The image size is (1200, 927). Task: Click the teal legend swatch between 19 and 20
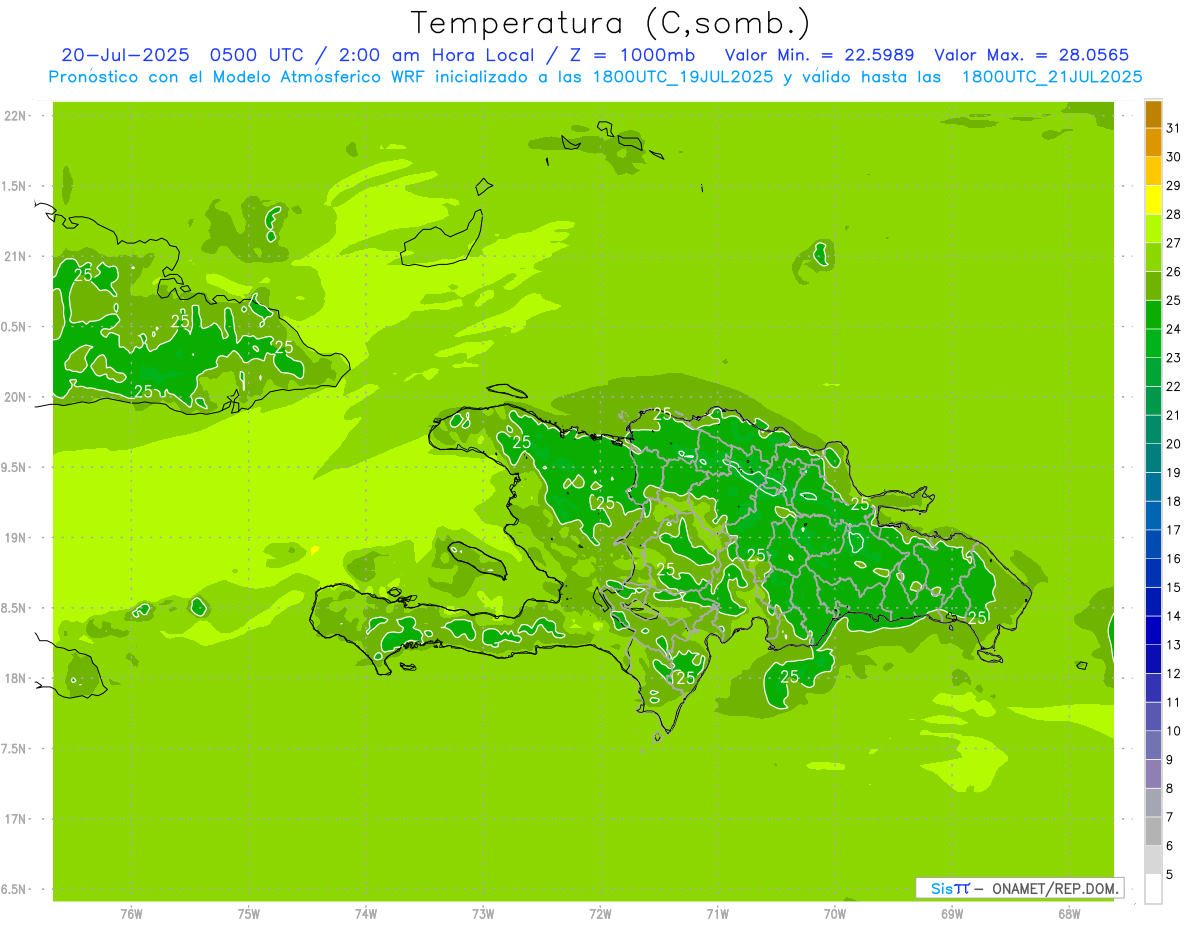tap(1153, 458)
